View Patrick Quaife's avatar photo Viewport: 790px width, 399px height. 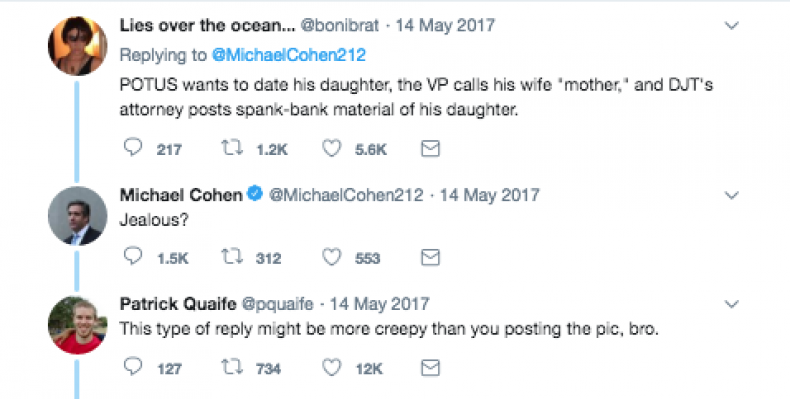coord(78,325)
